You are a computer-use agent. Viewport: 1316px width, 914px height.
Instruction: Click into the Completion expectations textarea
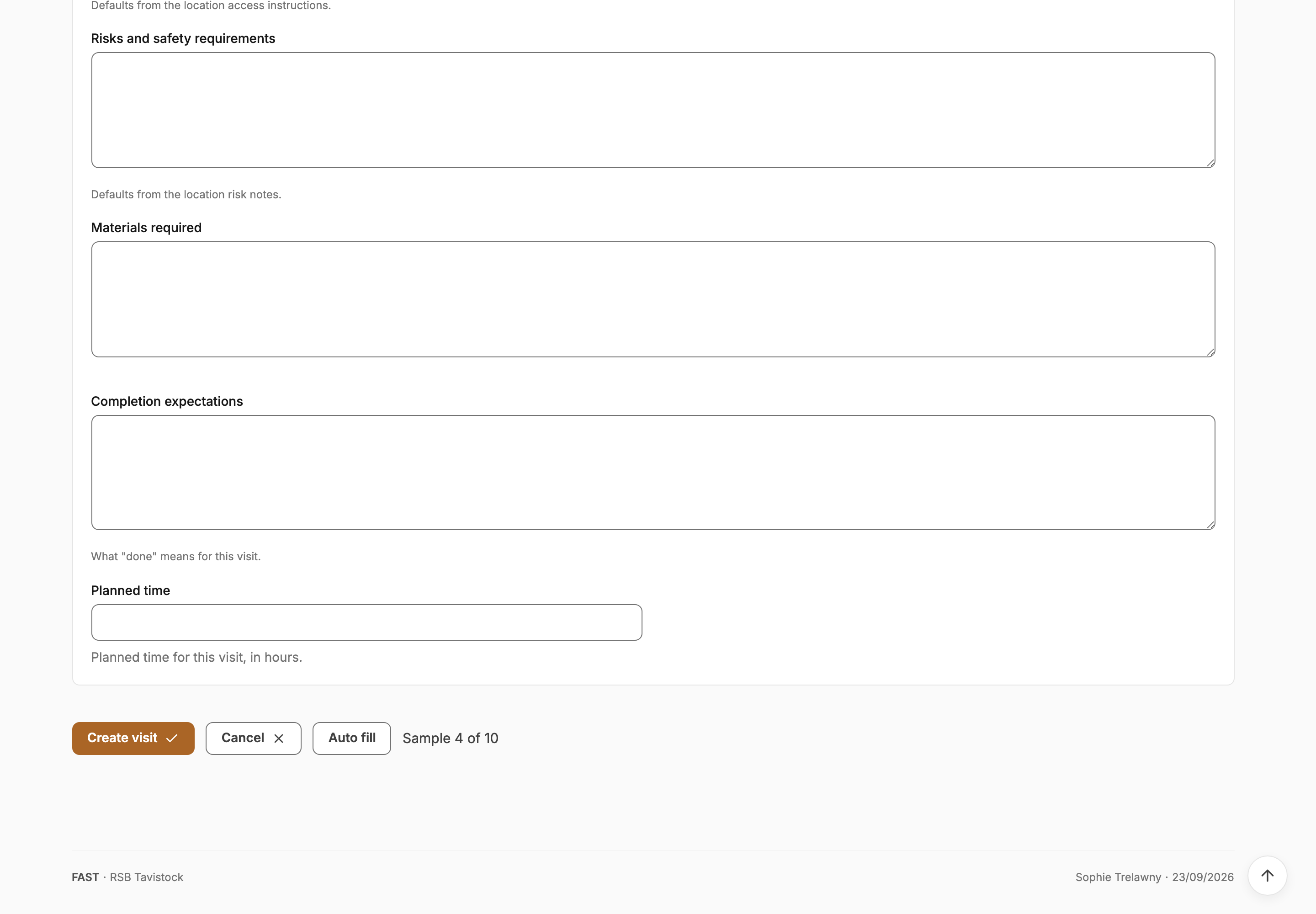(x=653, y=473)
